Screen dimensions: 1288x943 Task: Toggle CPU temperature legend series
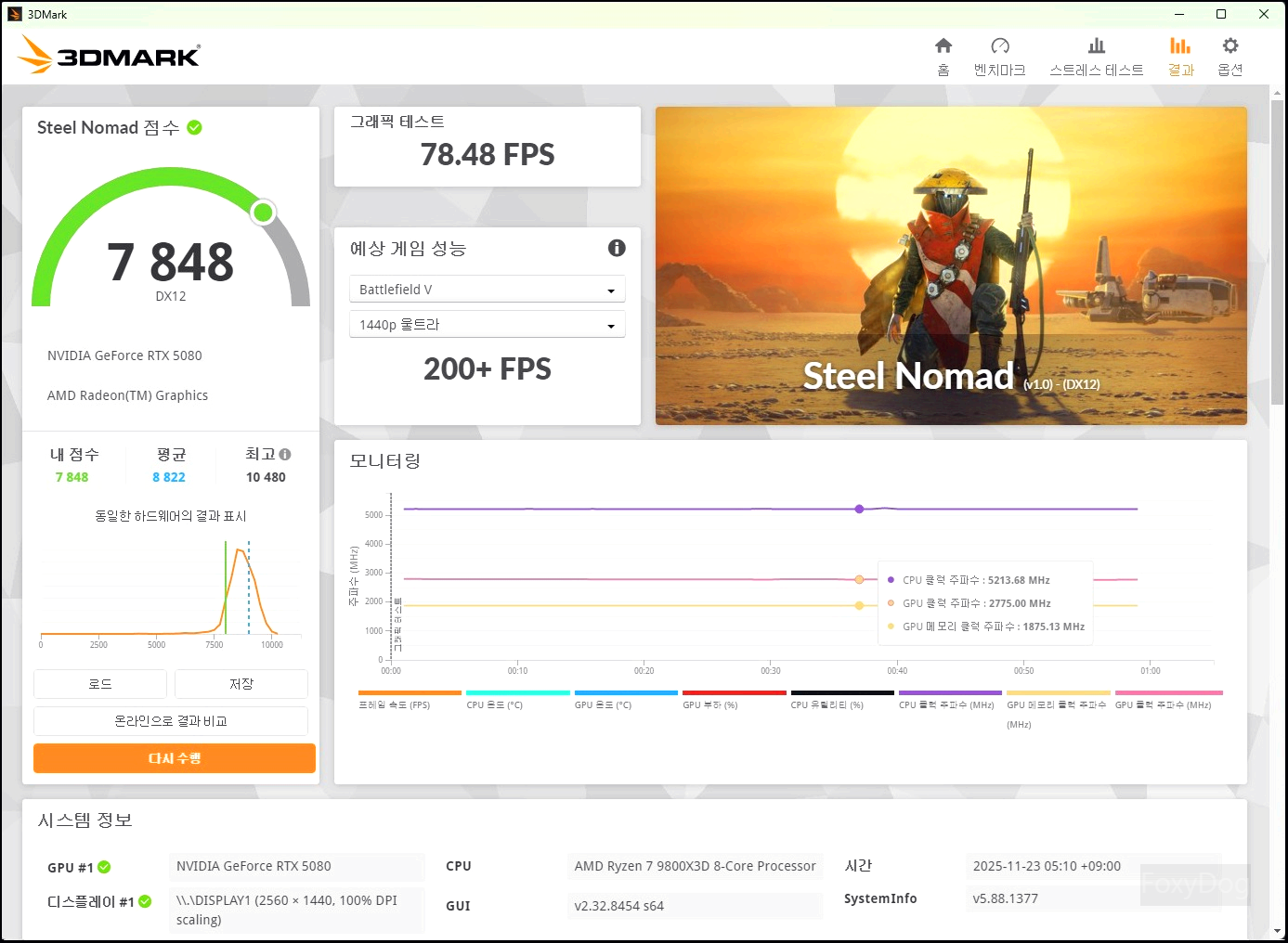click(517, 700)
